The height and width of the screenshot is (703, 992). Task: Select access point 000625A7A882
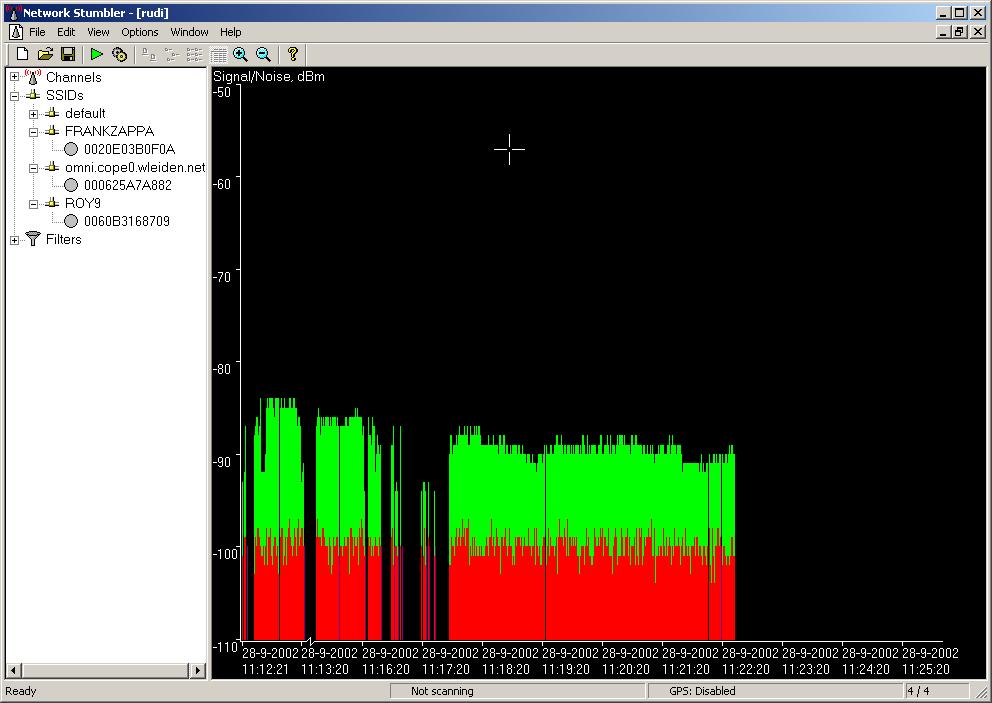tap(127, 185)
